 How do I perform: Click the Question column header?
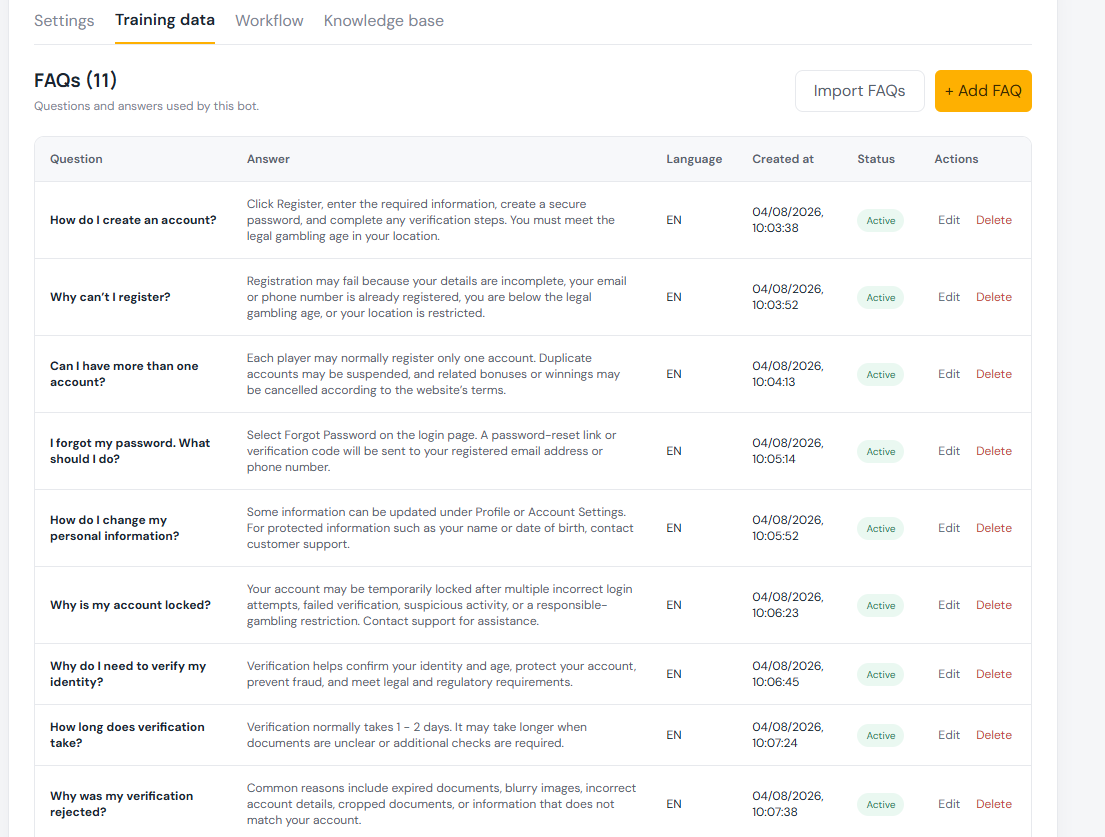coord(76,159)
